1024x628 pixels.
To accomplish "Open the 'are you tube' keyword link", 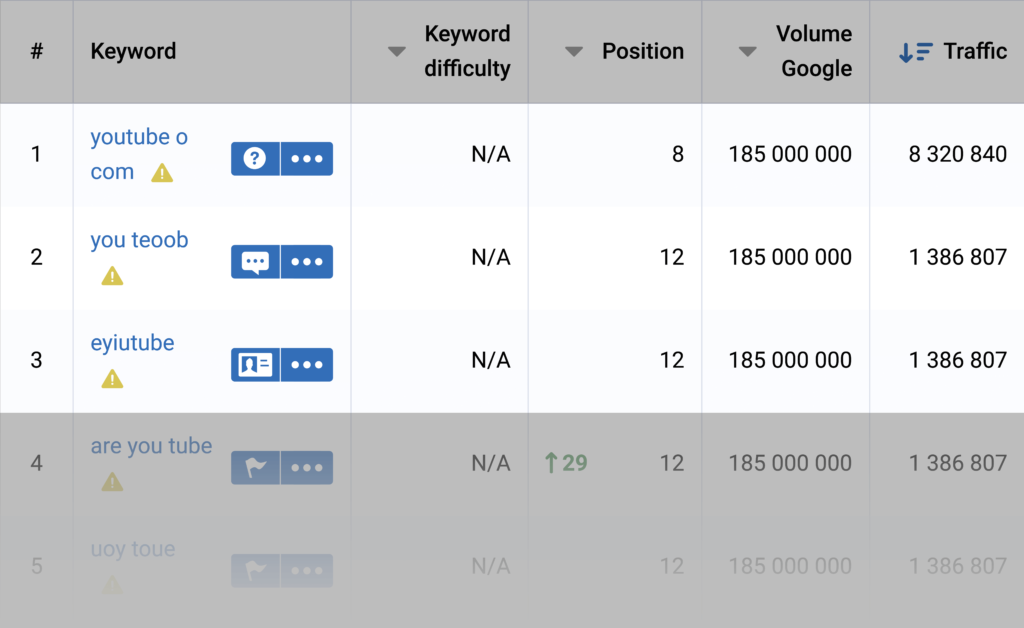I will pos(152,446).
